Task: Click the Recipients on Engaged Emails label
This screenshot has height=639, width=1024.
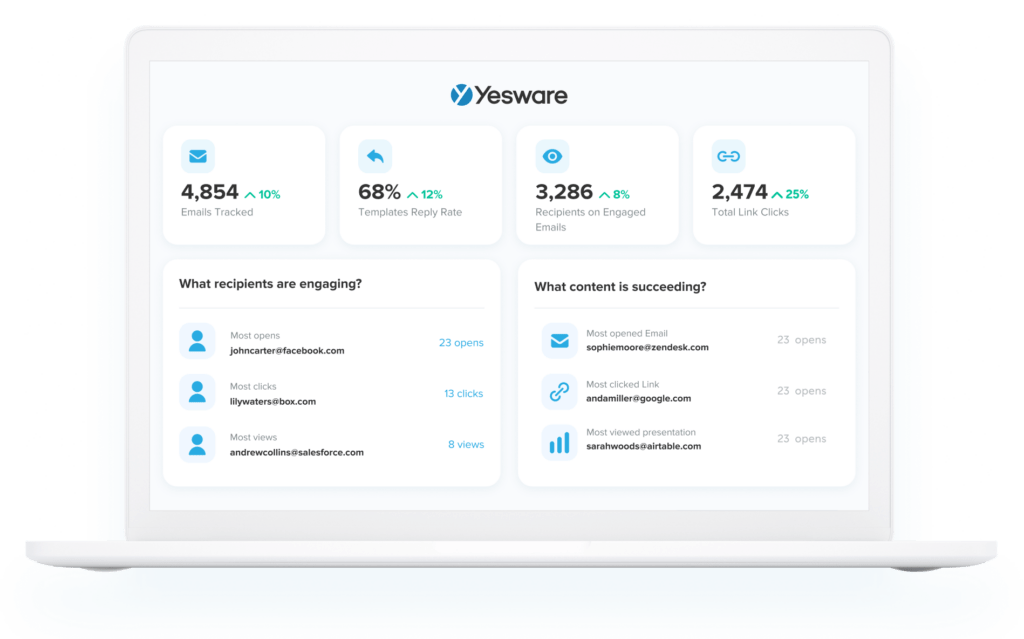Action: (590, 220)
